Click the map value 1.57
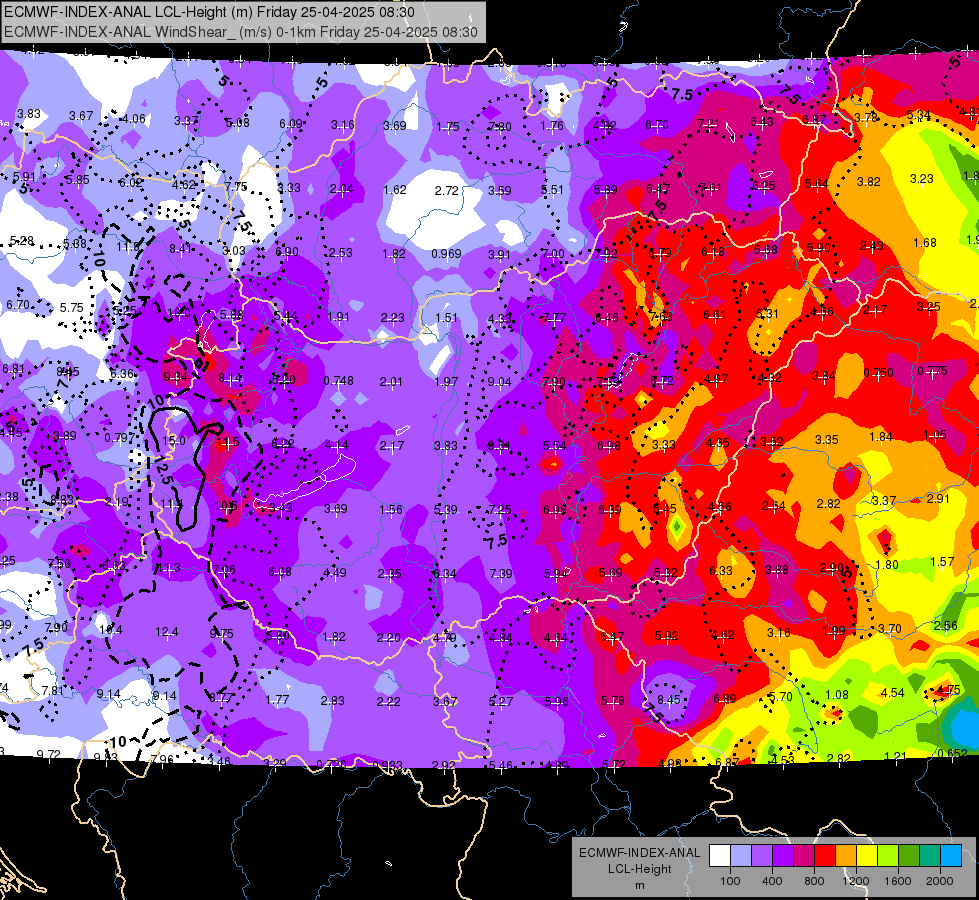Viewport: 979px width, 900px height. [942, 561]
